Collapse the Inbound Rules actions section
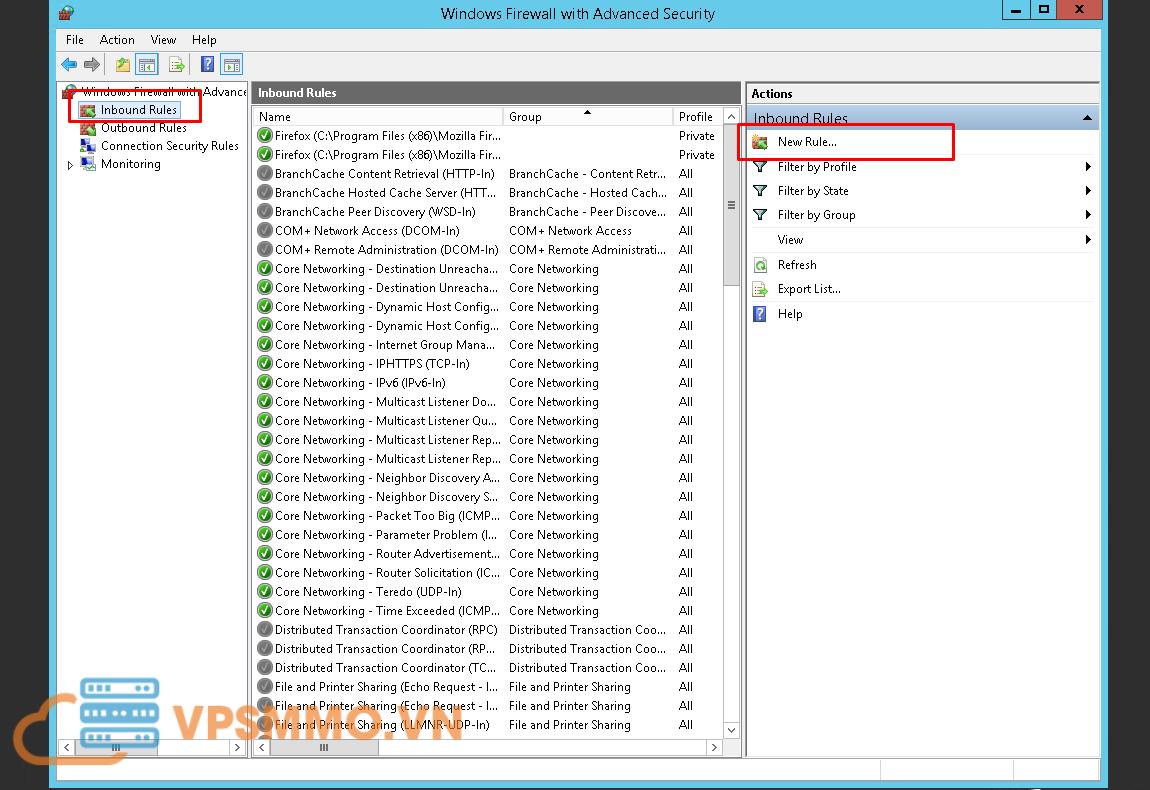The width and height of the screenshot is (1150, 790). click(1087, 118)
